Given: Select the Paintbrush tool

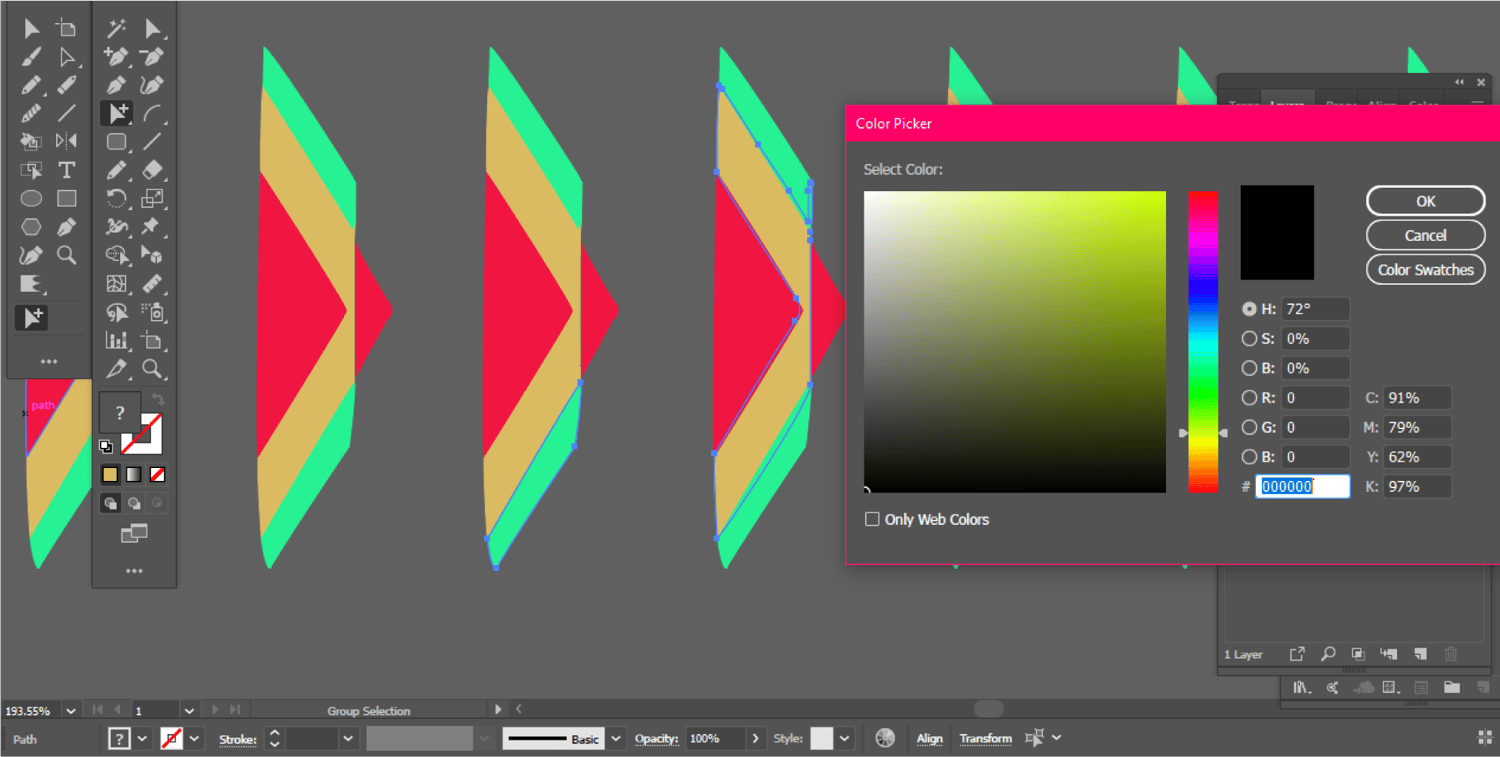Looking at the screenshot, I should [31, 57].
